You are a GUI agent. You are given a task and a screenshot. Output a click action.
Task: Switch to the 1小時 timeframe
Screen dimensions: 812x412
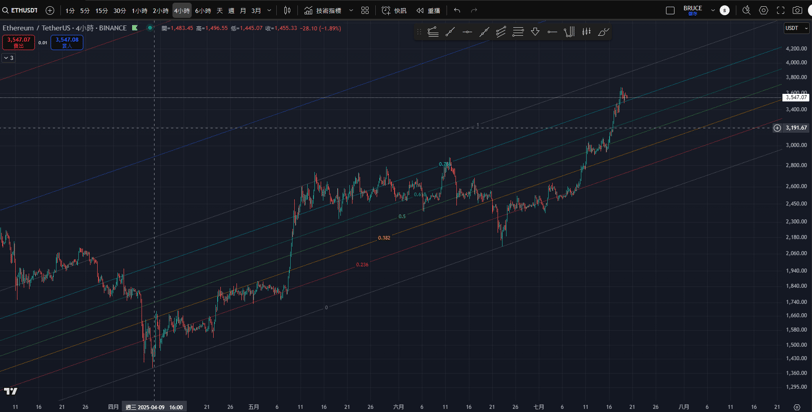point(139,10)
